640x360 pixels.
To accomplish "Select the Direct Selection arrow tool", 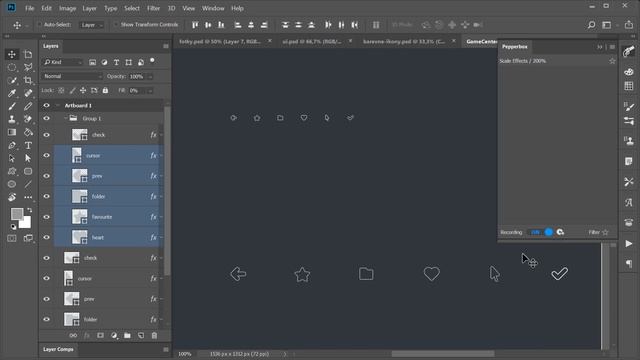I will (28, 158).
